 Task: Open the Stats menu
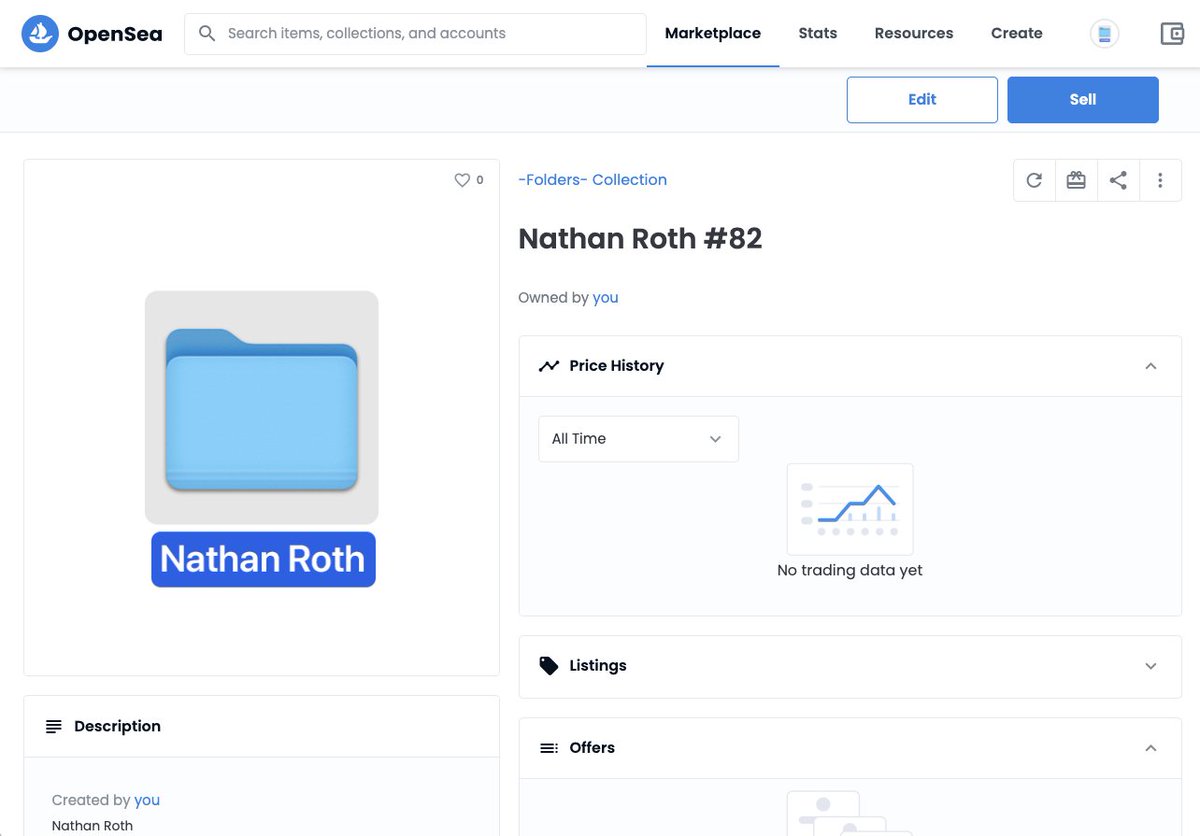click(818, 34)
